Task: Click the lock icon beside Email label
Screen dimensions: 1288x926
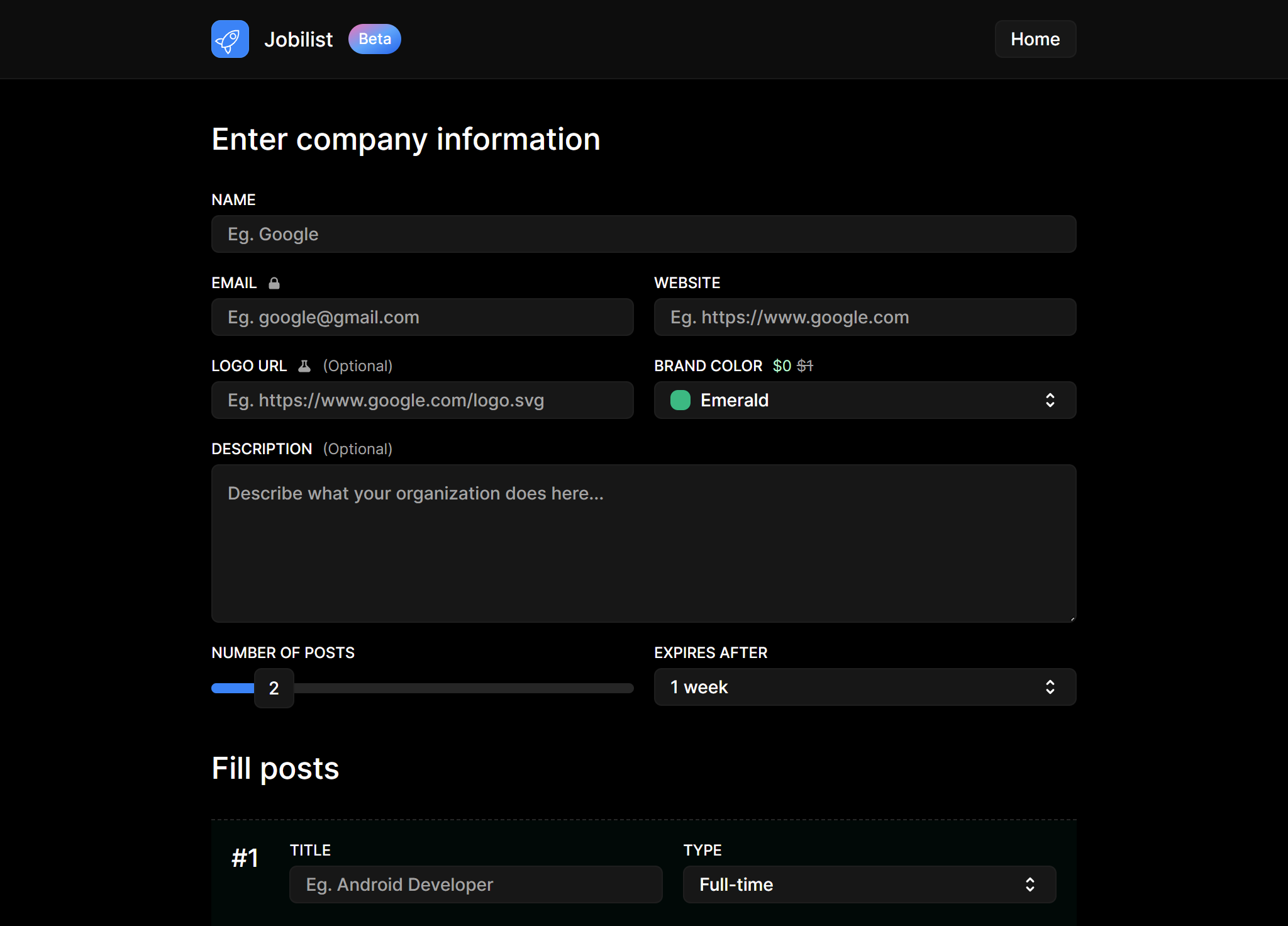Action: tap(274, 283)
